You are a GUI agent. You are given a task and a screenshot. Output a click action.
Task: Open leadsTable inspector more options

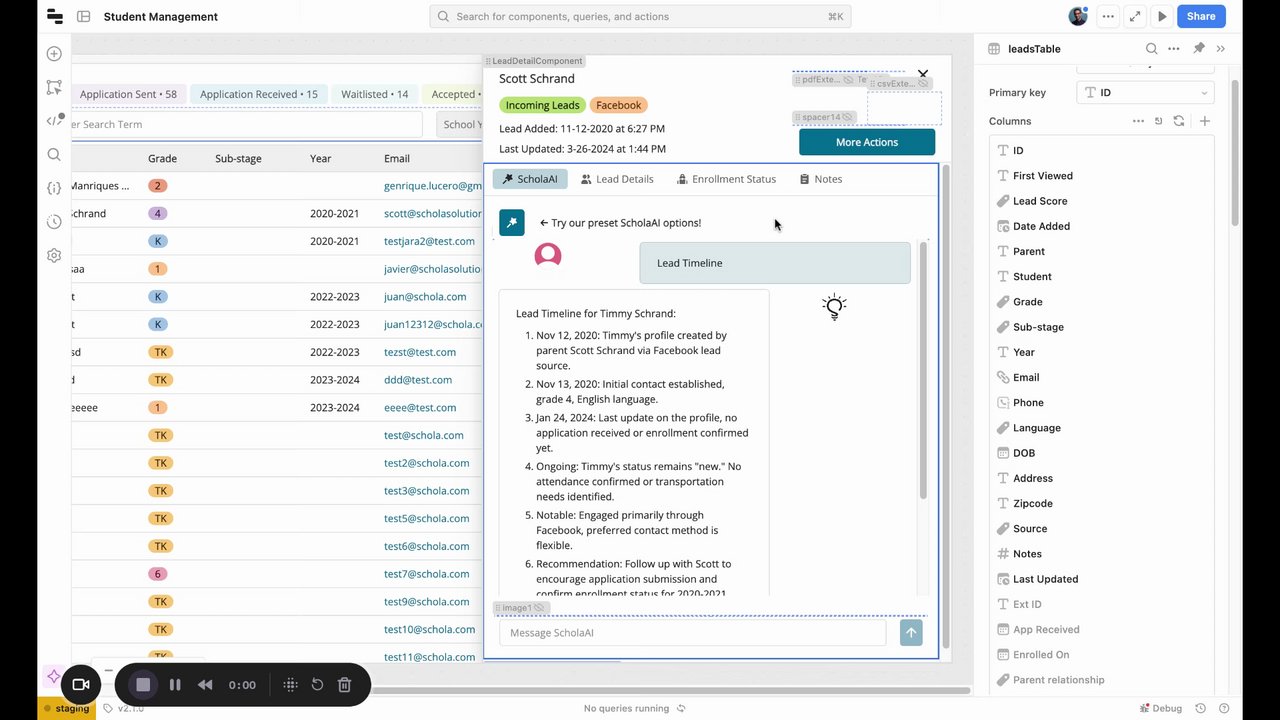[1174, 49]
